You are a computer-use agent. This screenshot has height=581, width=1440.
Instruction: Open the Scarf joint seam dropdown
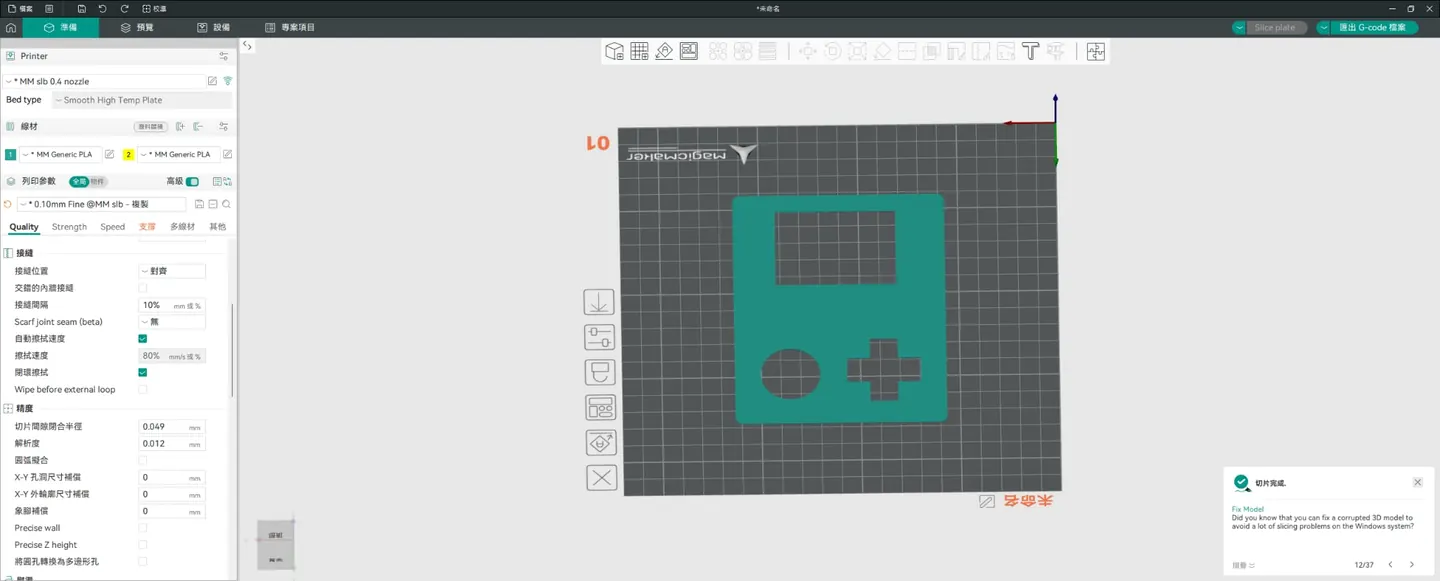click(x=172, y=322)
